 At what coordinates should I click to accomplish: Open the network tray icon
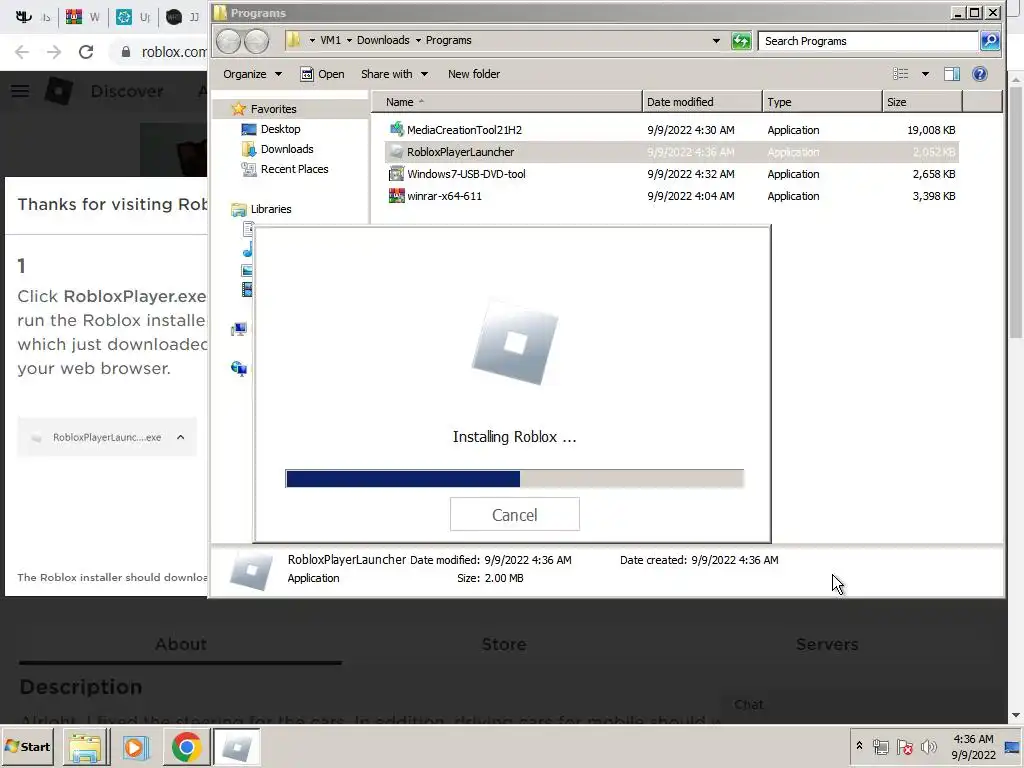coord(881,746)
